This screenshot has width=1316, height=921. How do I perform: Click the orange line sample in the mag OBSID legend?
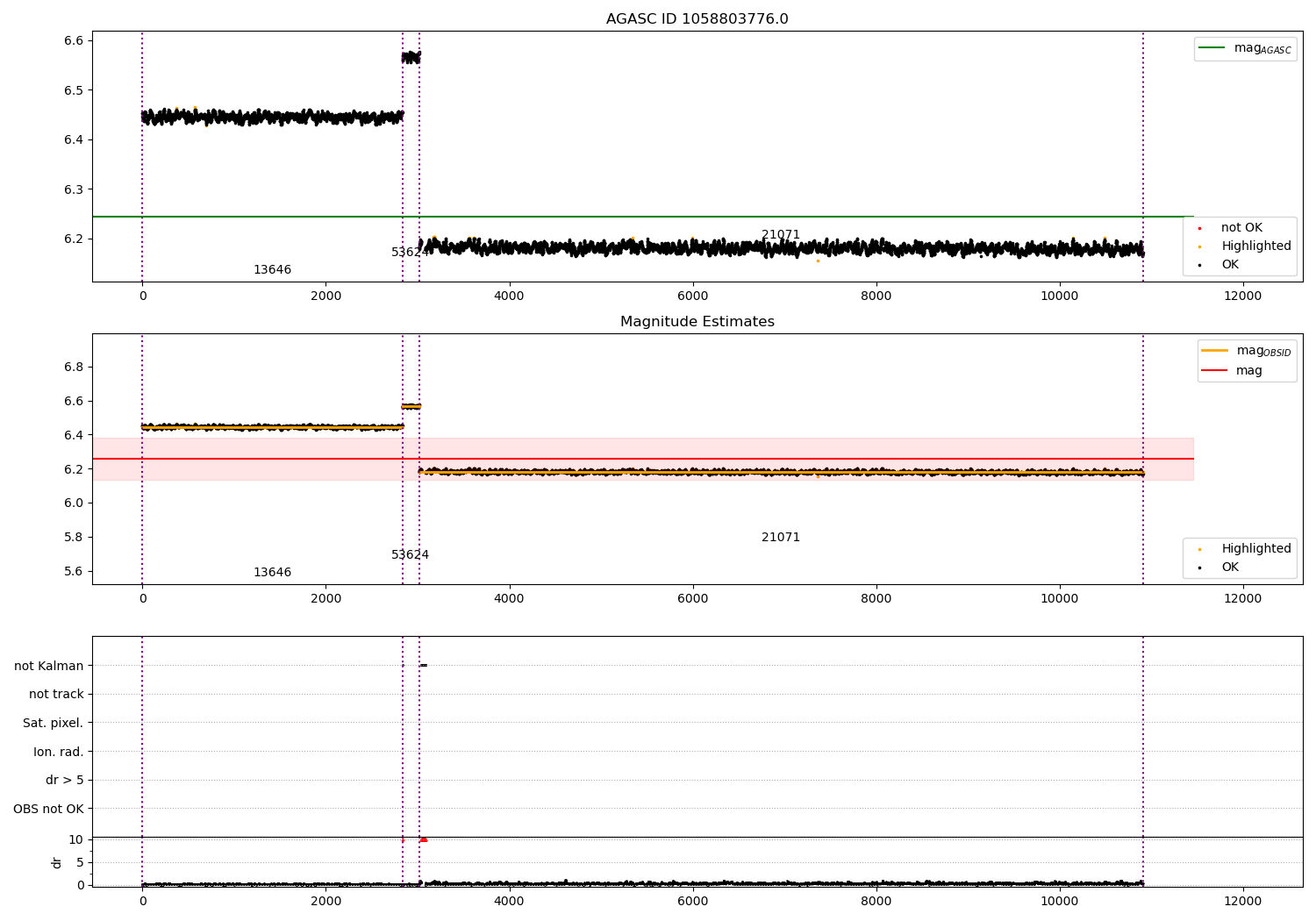click(1214, 351)
